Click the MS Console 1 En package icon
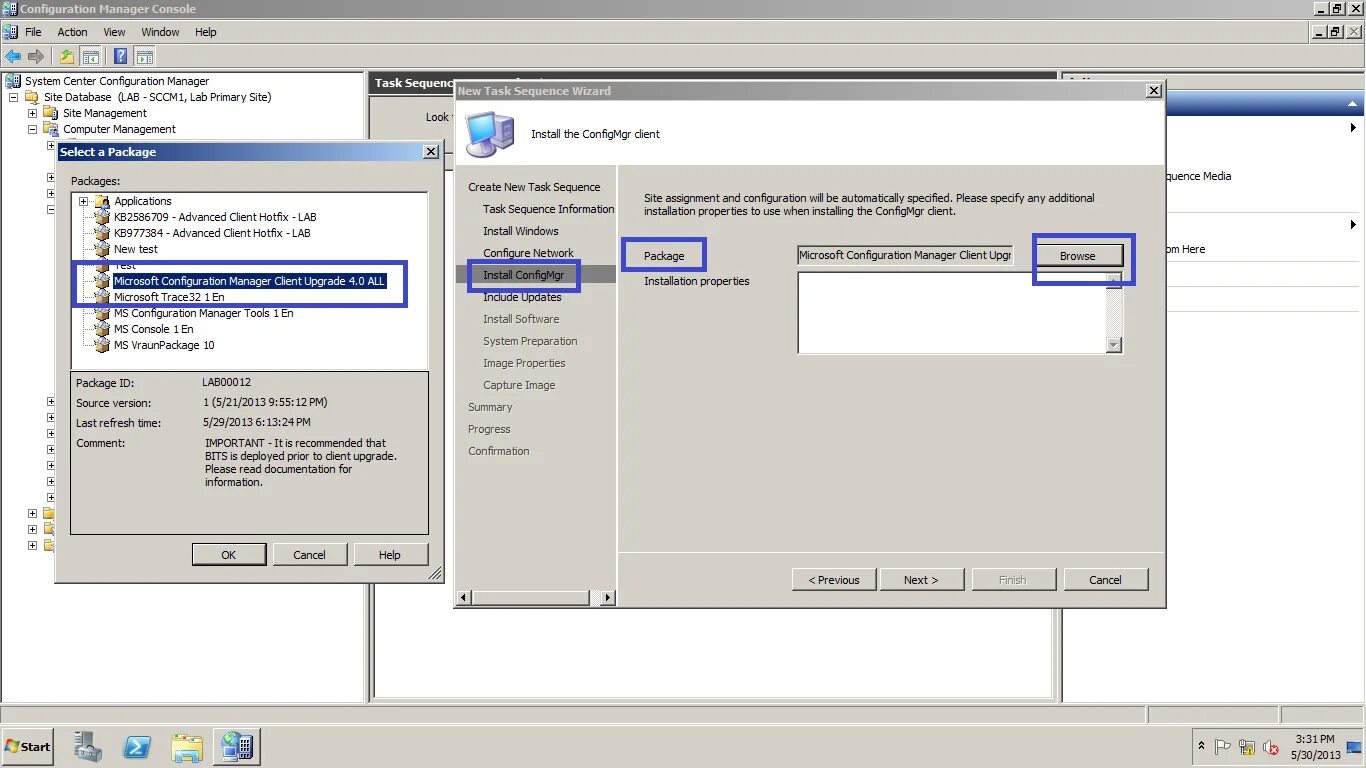The height and width of the screenshot is (768, 1366). pos(102,329)
